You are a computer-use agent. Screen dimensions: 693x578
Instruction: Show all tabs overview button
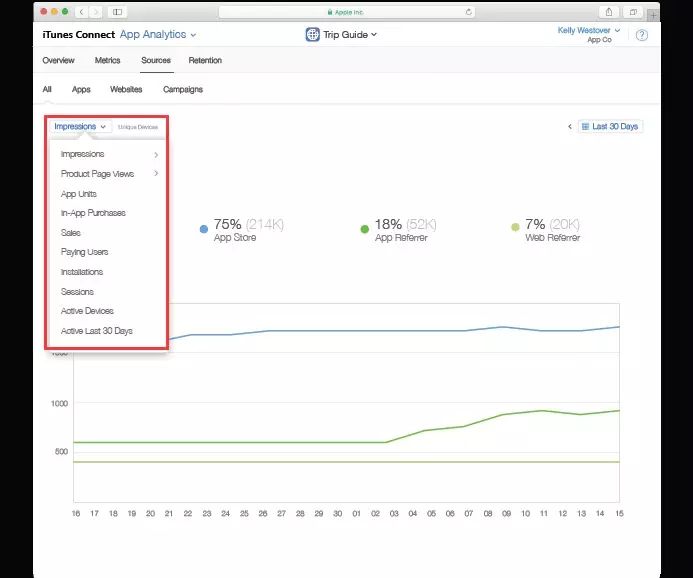[633, 12]
